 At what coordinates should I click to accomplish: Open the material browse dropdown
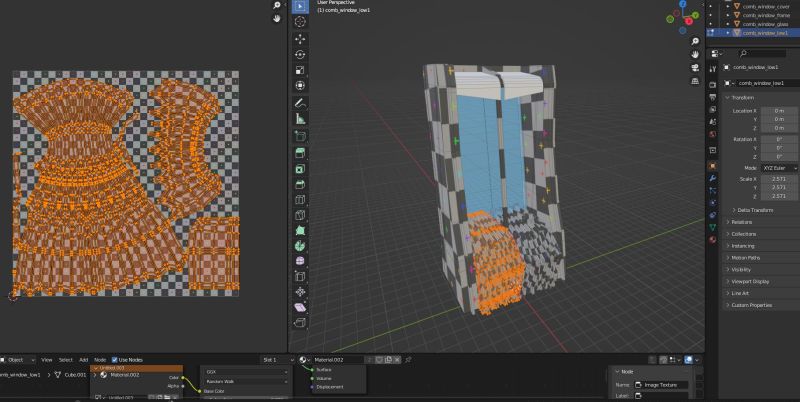(305, 360)
